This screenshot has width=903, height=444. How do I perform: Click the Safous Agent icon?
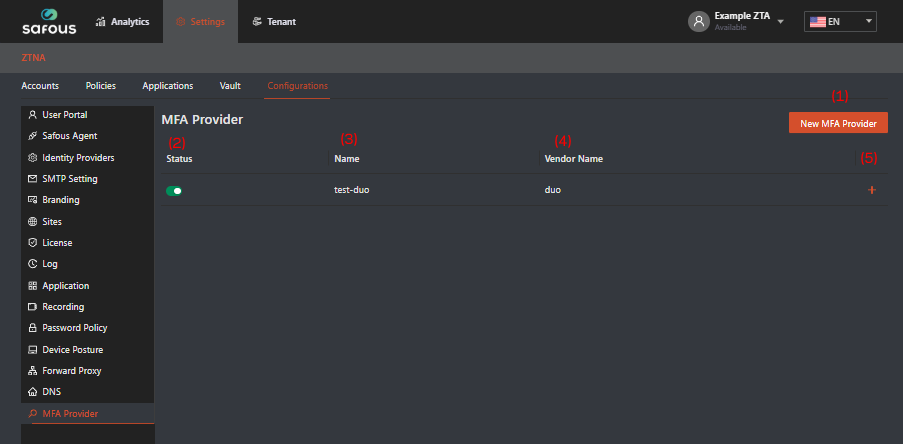click(x=33, y=136)
